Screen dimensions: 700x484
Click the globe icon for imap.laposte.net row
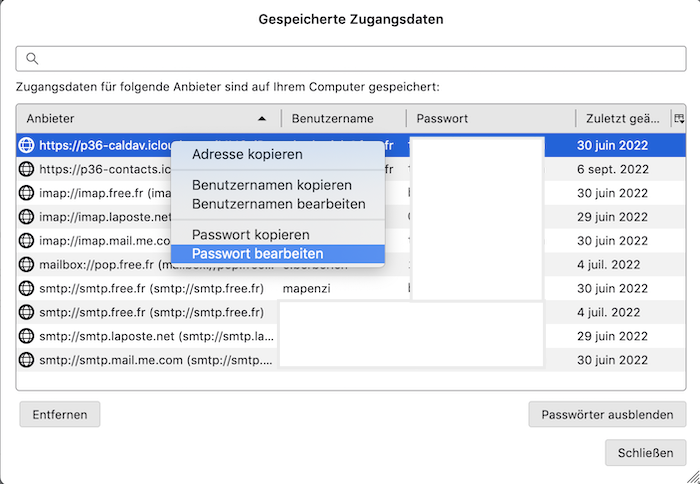point(26,217)
